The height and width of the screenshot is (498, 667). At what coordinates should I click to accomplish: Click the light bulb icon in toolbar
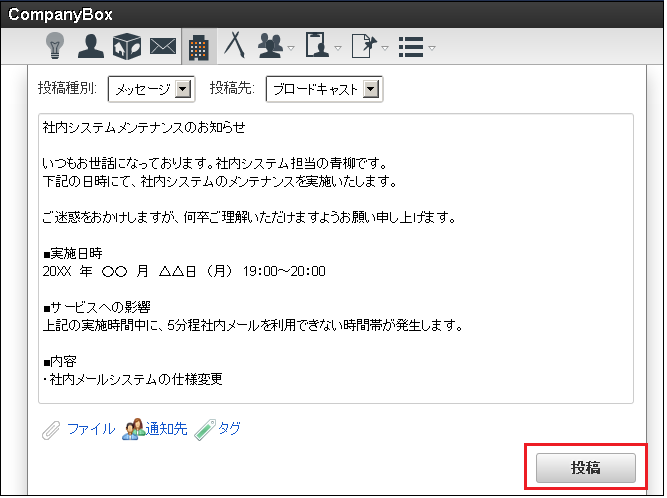point(55,46)
